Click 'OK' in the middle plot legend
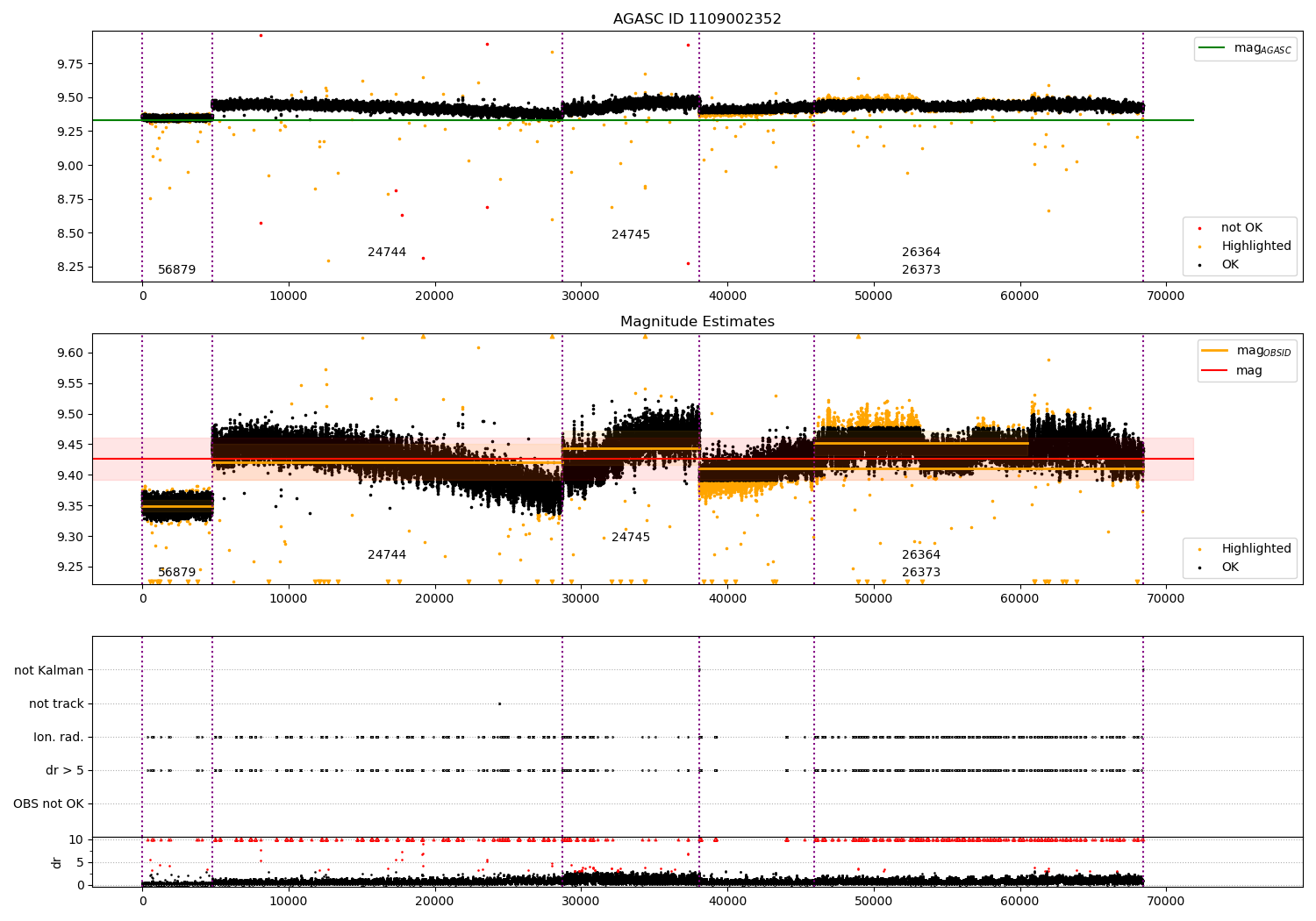Viewport: 1316px width, 921px height. (x=1230, y=568)
